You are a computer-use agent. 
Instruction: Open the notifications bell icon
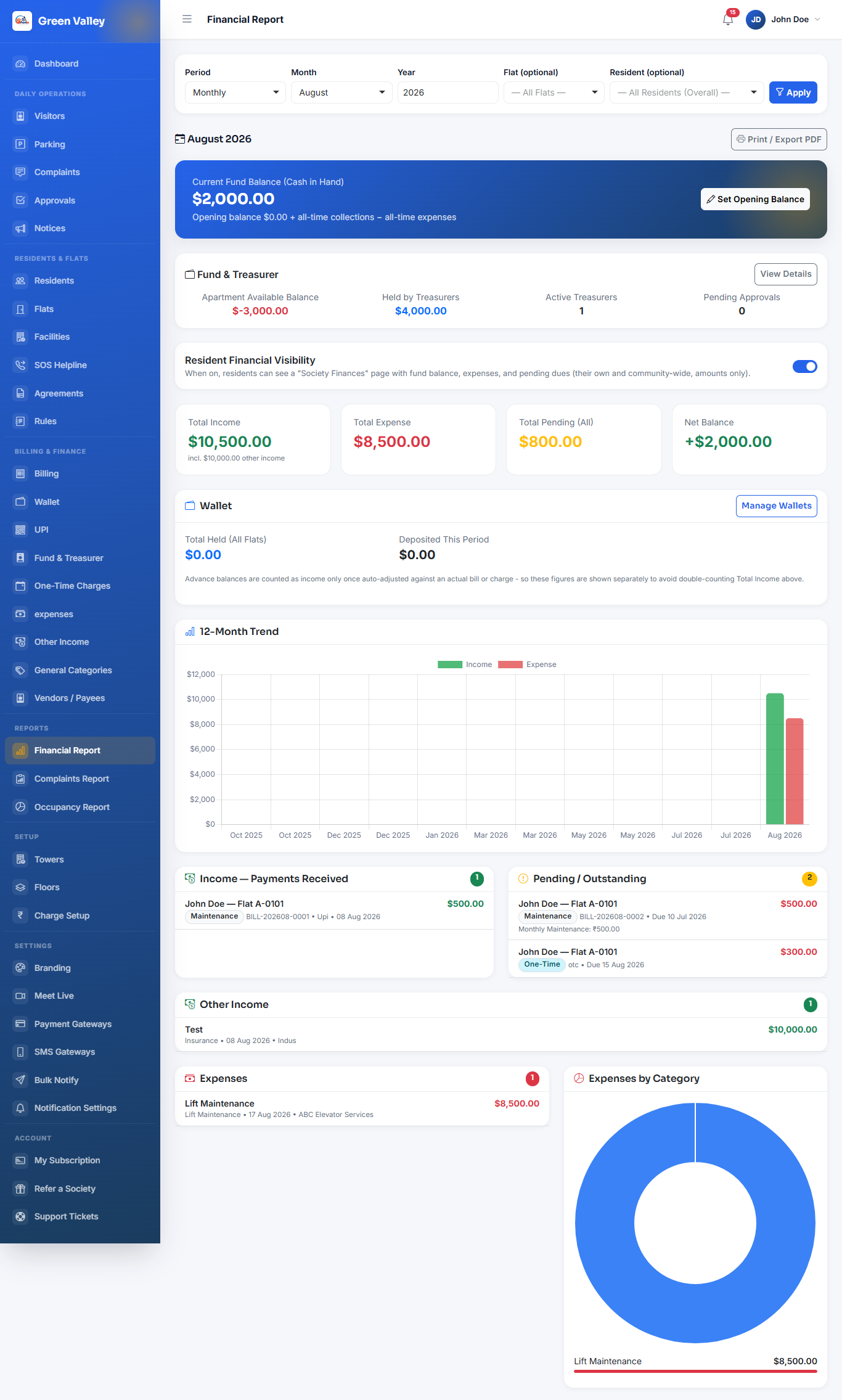pos(727,20)
